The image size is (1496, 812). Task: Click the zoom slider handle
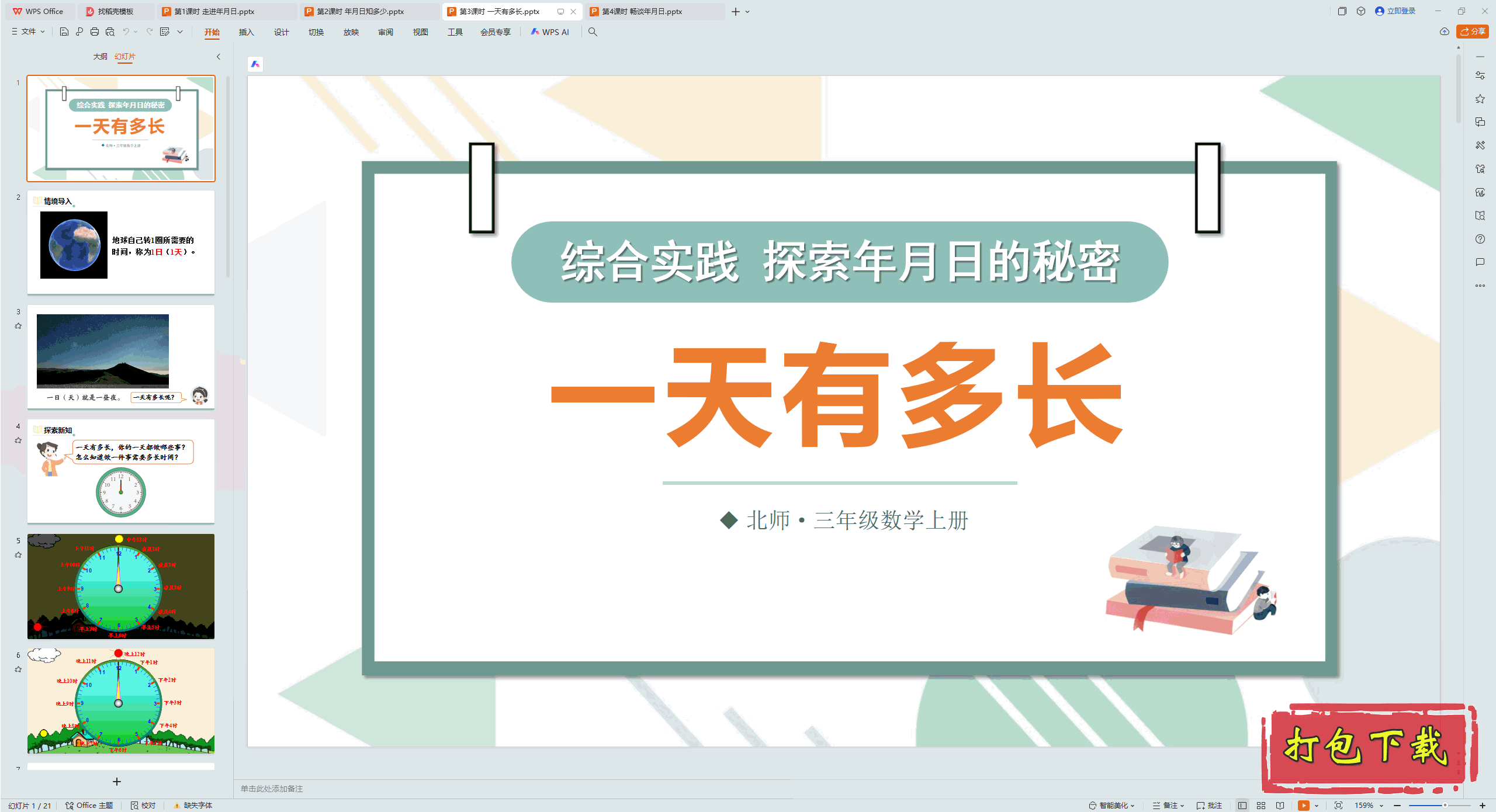[x=1445, y=805]
